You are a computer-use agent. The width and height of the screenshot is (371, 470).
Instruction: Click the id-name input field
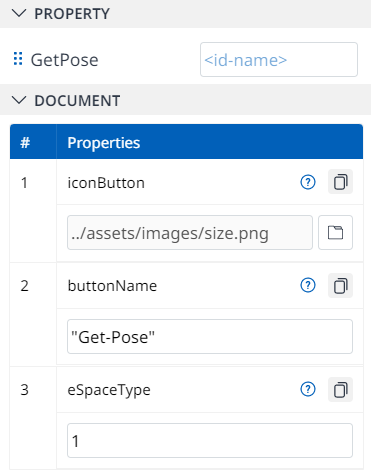(x=279, y=60)
